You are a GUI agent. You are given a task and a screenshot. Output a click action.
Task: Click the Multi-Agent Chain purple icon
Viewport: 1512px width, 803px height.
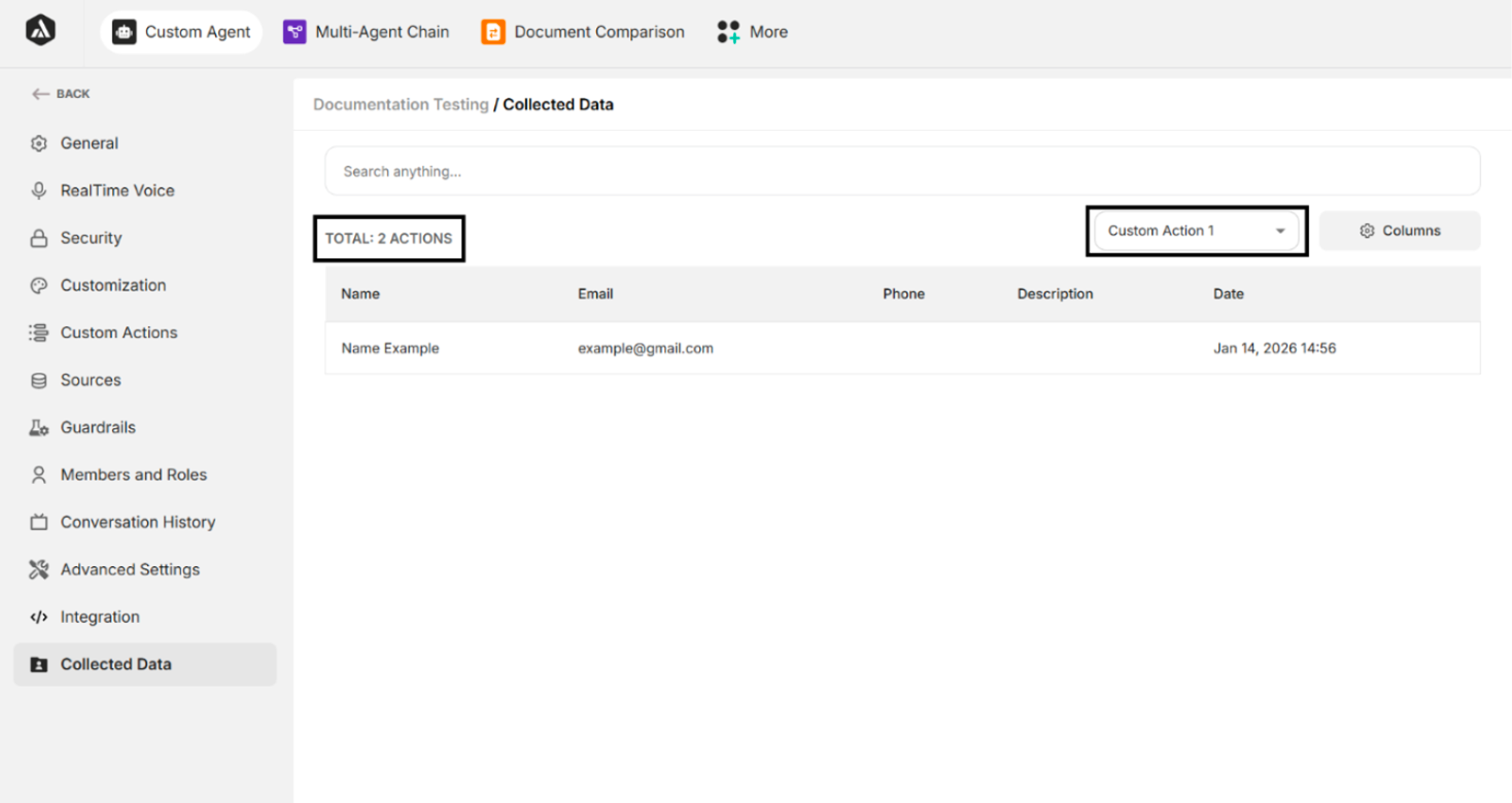tap(294, 32)
